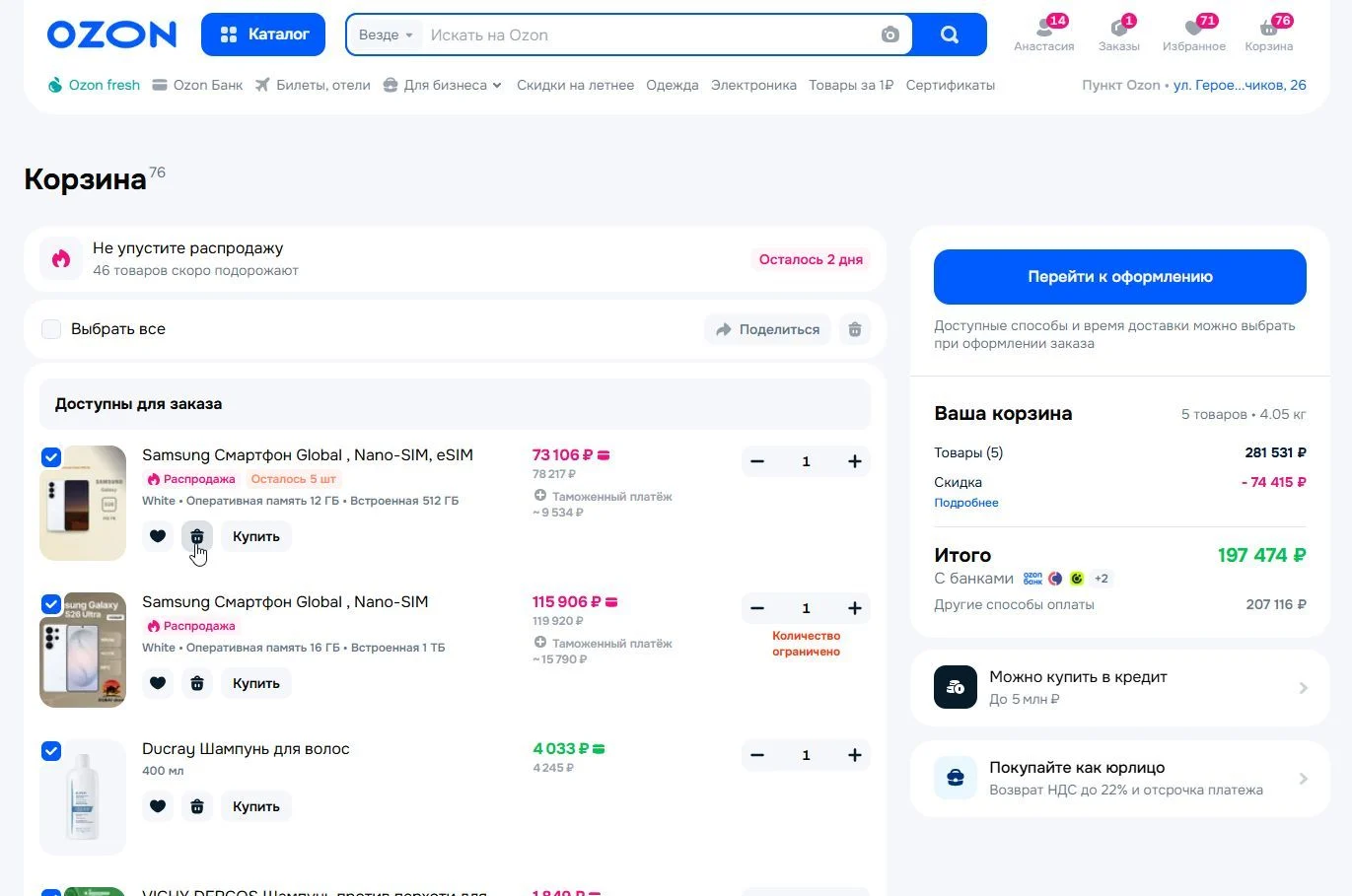The height and width of the screenshot is (896, 1352).
Task: Expand Покупайте как юрлицо chevron
Action: pyautogui.click(x=1304, y=779)
